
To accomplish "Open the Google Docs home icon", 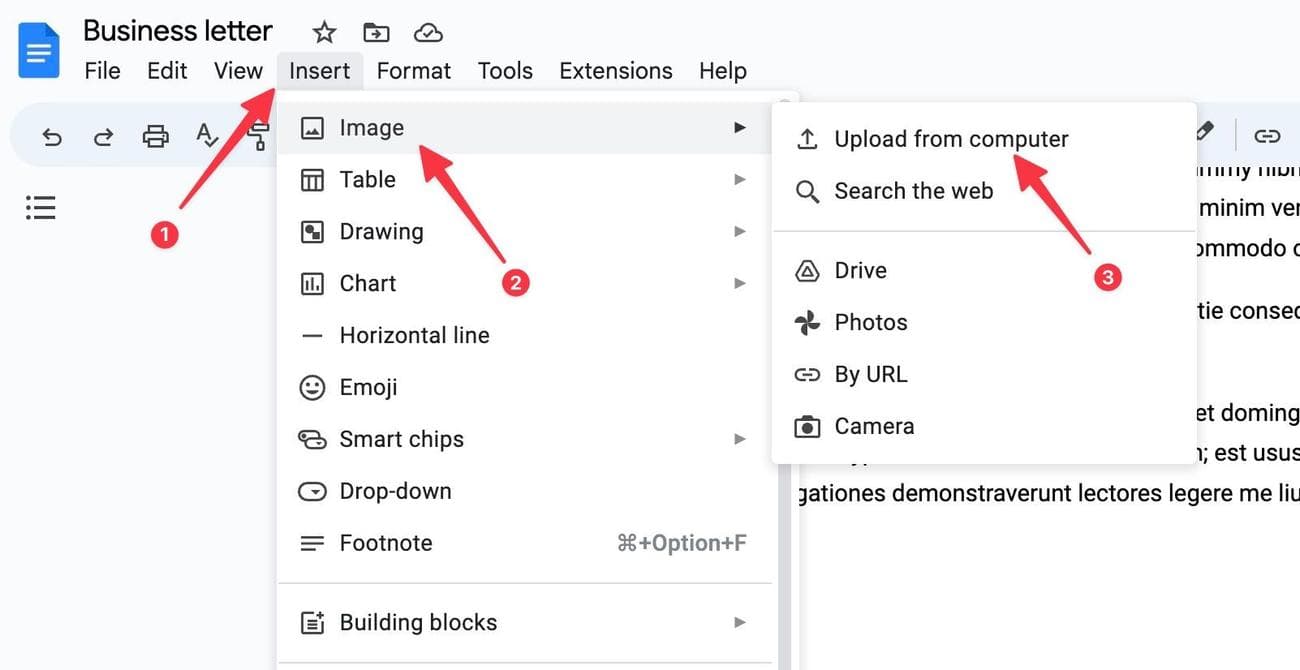I will (x=39, y=50).
